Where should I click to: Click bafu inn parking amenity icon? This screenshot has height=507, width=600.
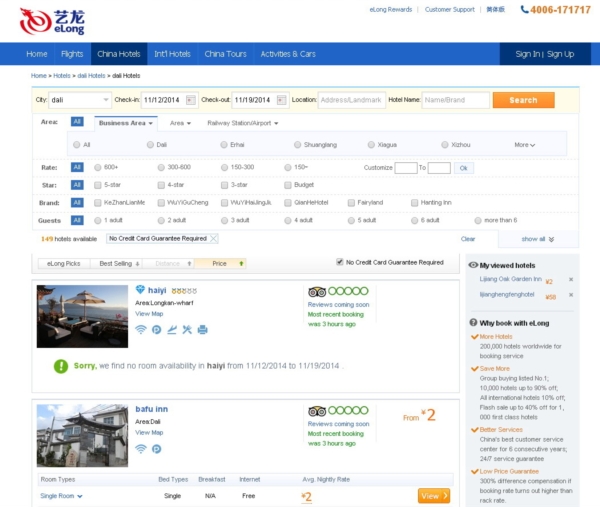tap(157, 449)
